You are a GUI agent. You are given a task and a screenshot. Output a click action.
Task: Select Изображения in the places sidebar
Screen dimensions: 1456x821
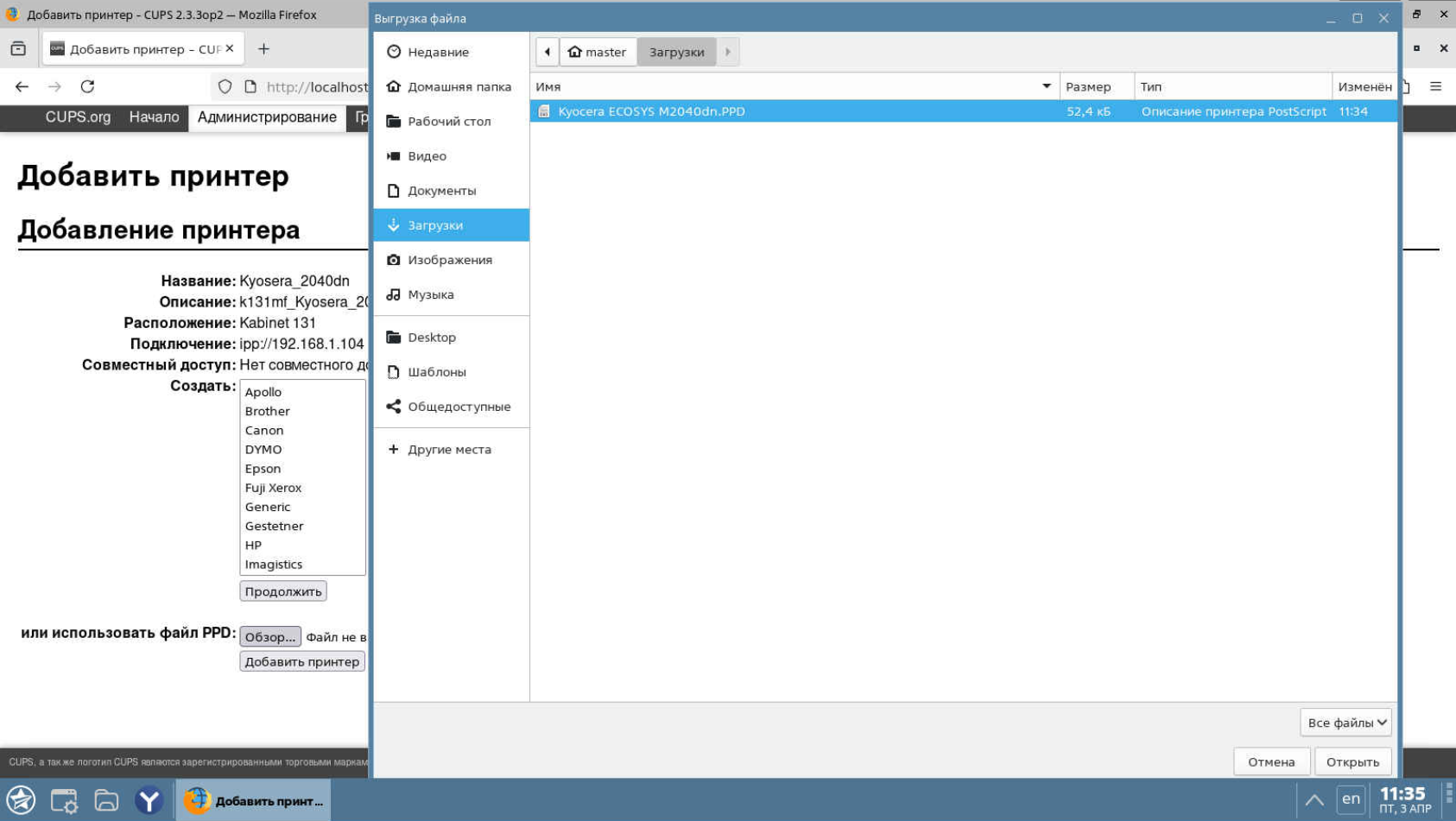pyautogui.click(x=449, y=260)
